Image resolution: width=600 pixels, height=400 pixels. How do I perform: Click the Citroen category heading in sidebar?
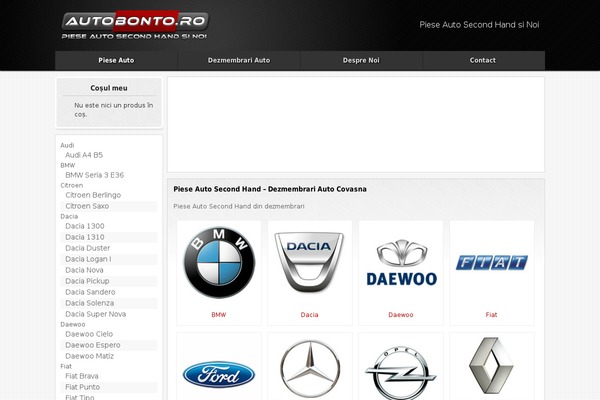72,185
